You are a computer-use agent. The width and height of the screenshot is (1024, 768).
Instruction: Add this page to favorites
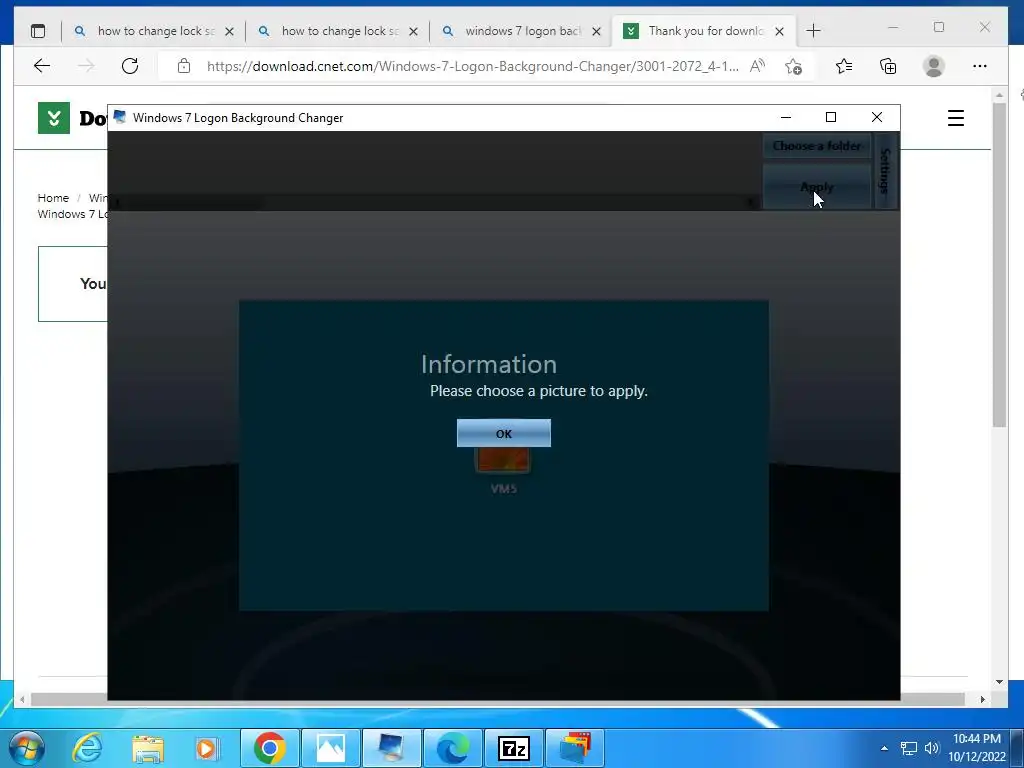point(793,66)
